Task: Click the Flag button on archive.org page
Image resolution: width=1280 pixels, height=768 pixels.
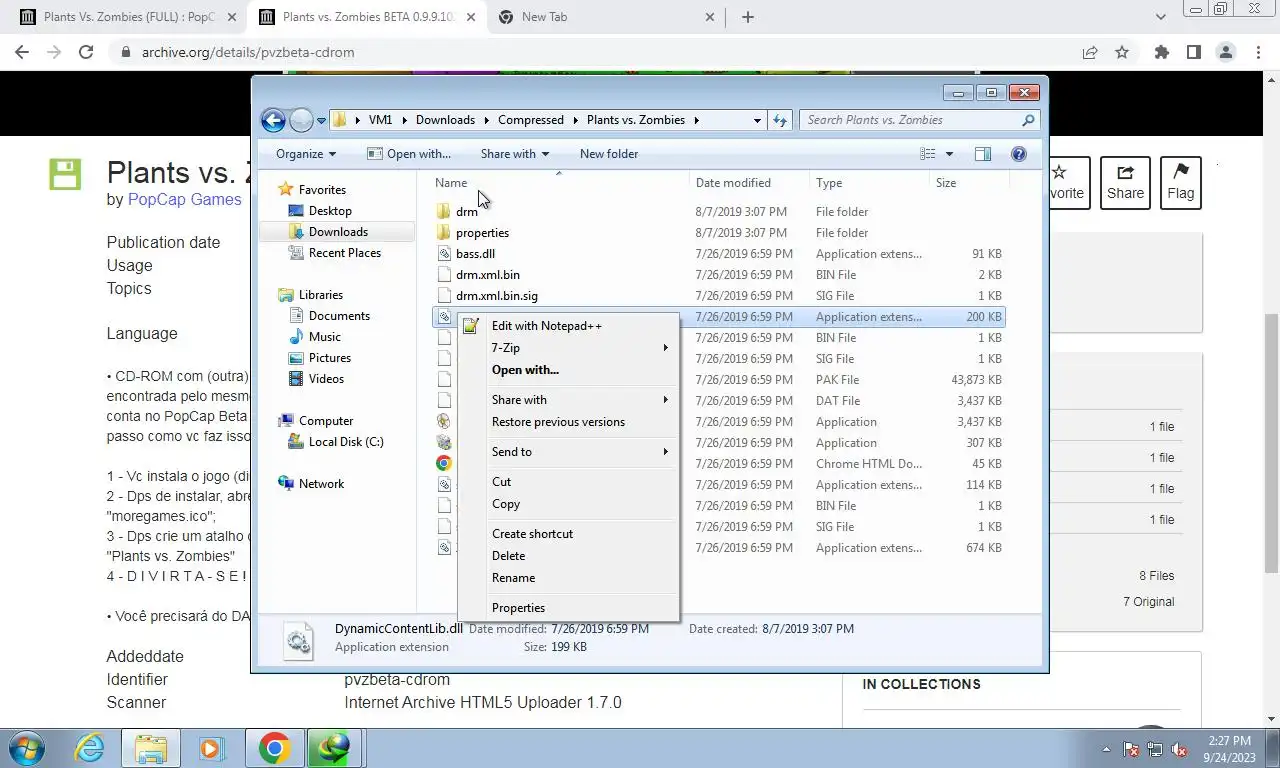Action: [x=1181, y=183]
